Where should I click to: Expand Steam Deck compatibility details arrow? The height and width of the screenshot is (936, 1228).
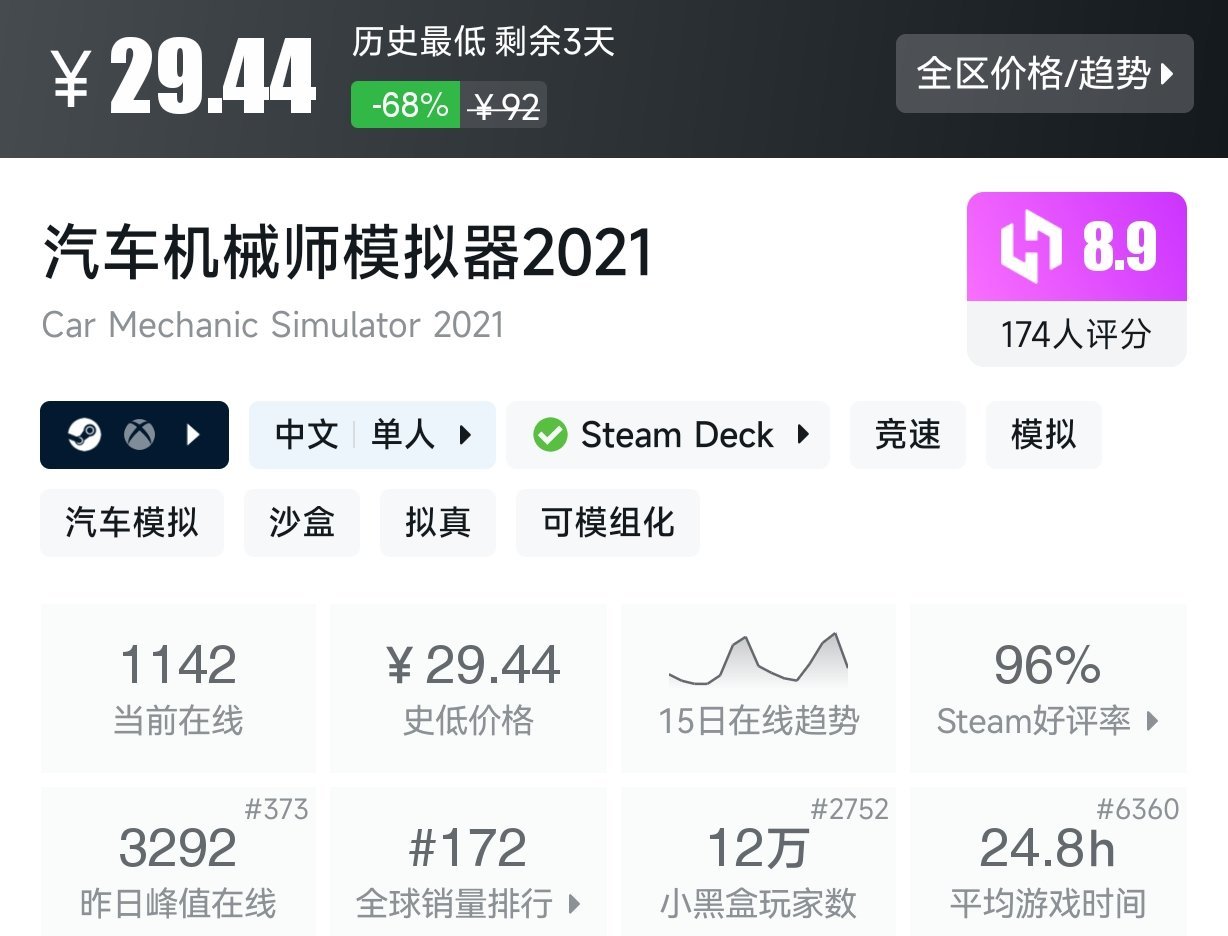click(x=803, y=435)
